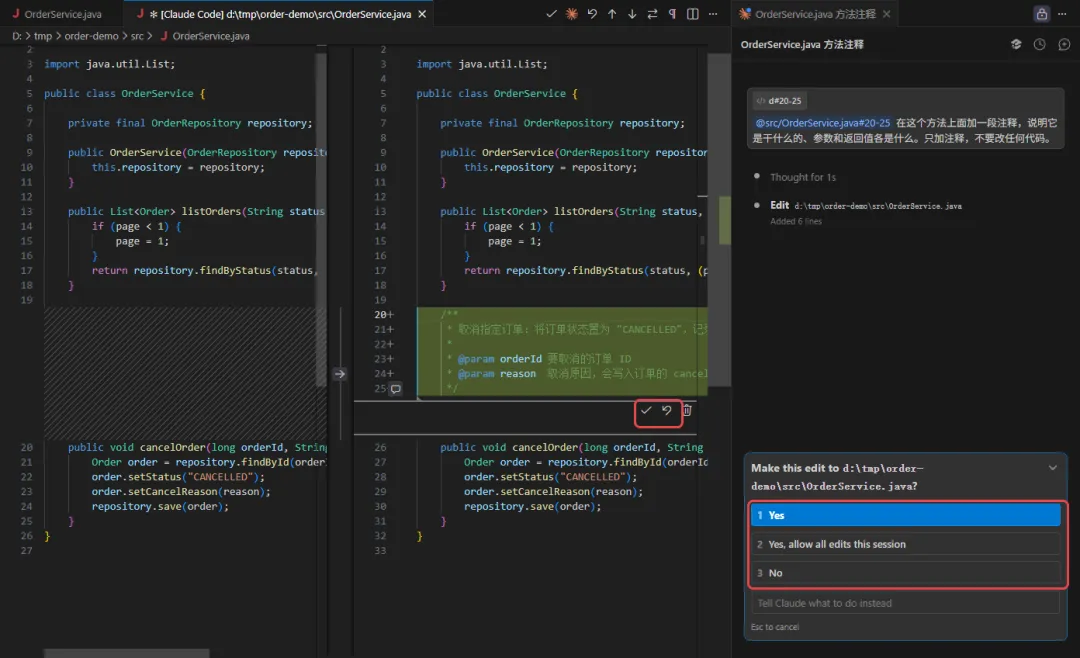Toggle whitespace display with the paragraph icon
Image resolution: width=1080 pixels, height=658 pixels.
click(672, 14)
